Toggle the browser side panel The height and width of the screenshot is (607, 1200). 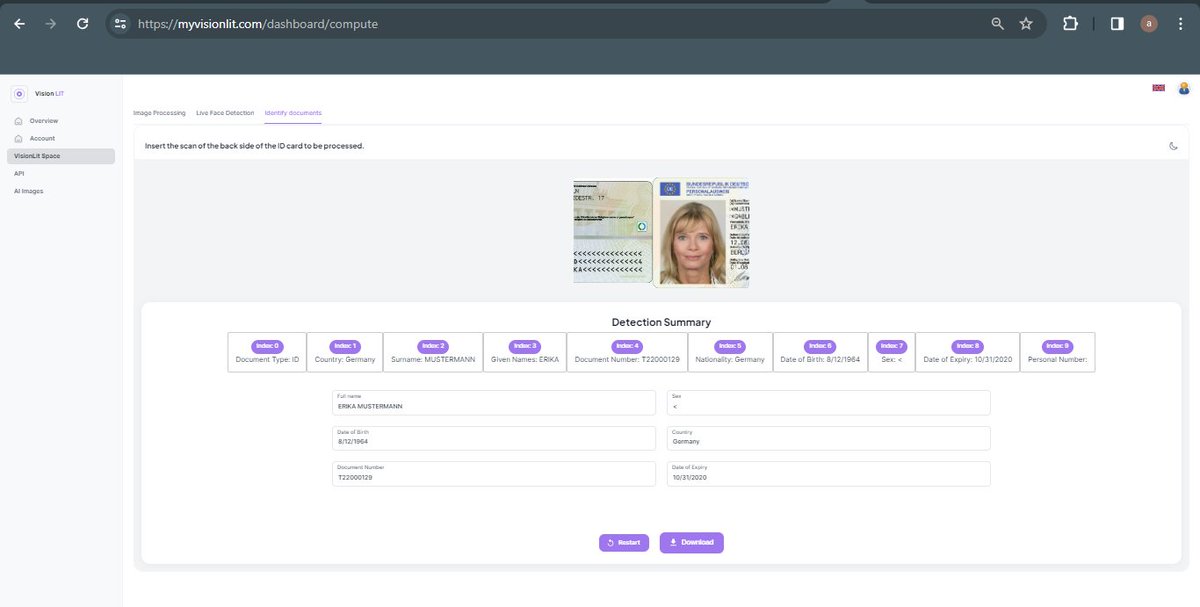point(1117,23)
